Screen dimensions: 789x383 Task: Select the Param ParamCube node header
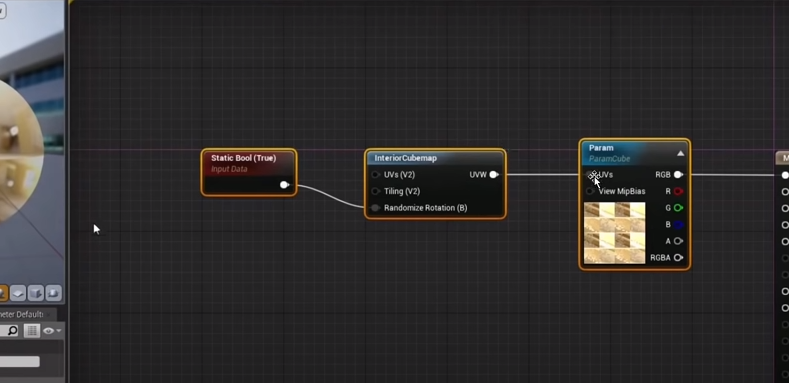tap(634, 152)
